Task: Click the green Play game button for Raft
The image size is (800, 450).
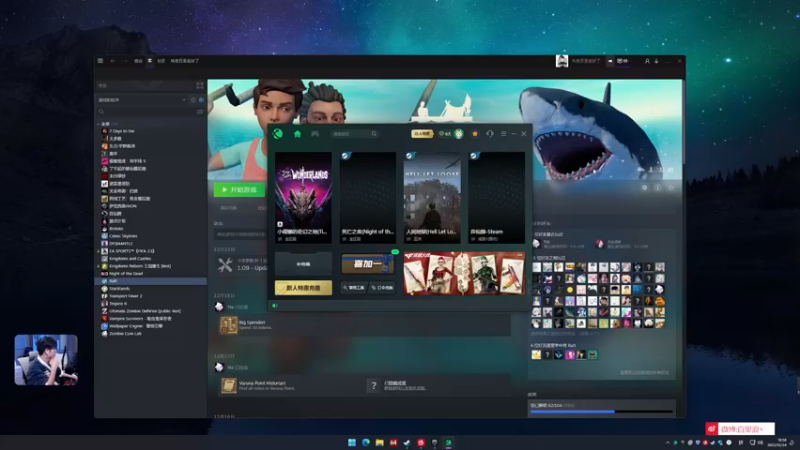Action: click(x=239, y=190)
